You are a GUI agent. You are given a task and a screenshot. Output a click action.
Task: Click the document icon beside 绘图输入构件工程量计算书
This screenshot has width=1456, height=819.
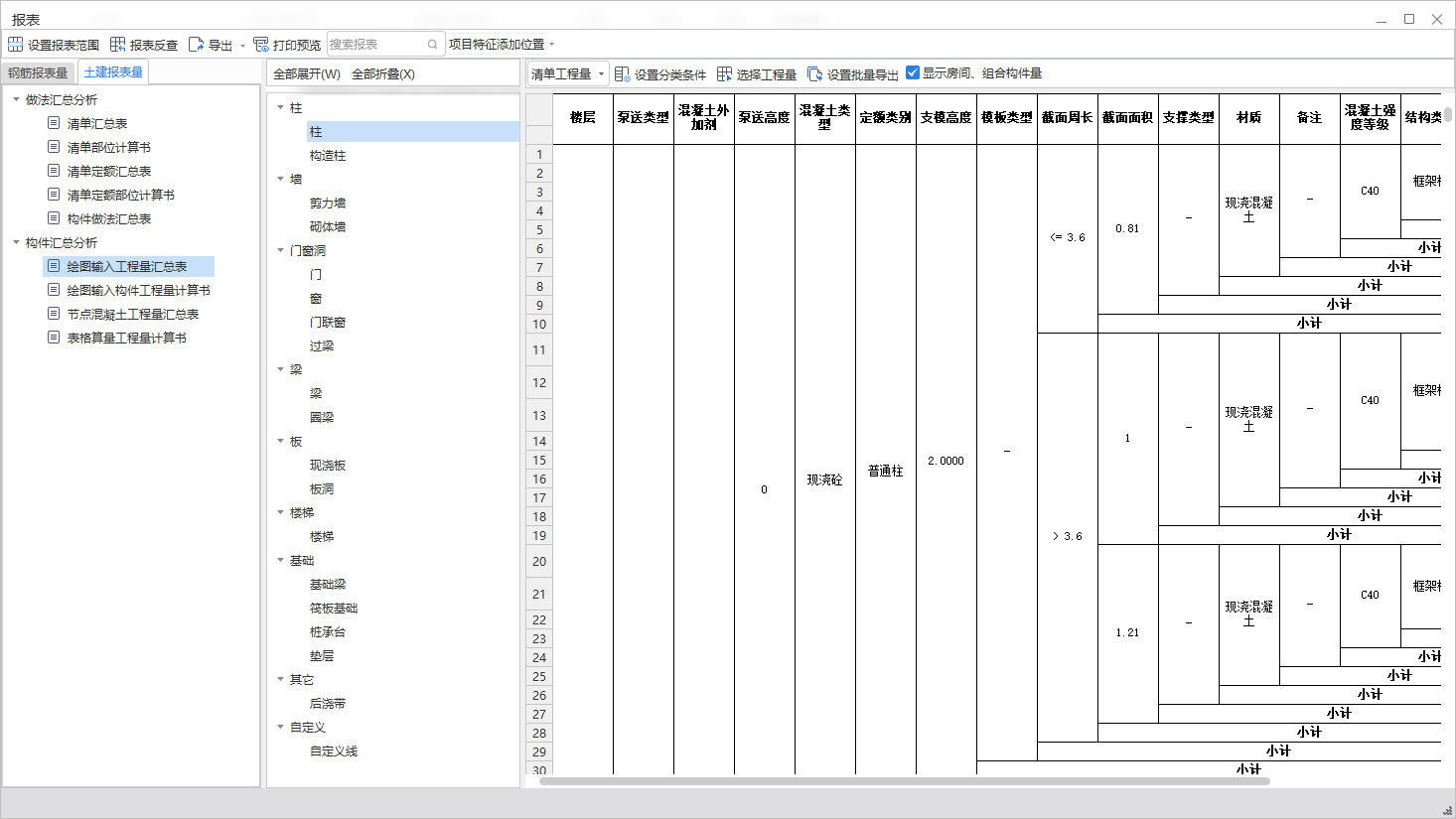55,290
